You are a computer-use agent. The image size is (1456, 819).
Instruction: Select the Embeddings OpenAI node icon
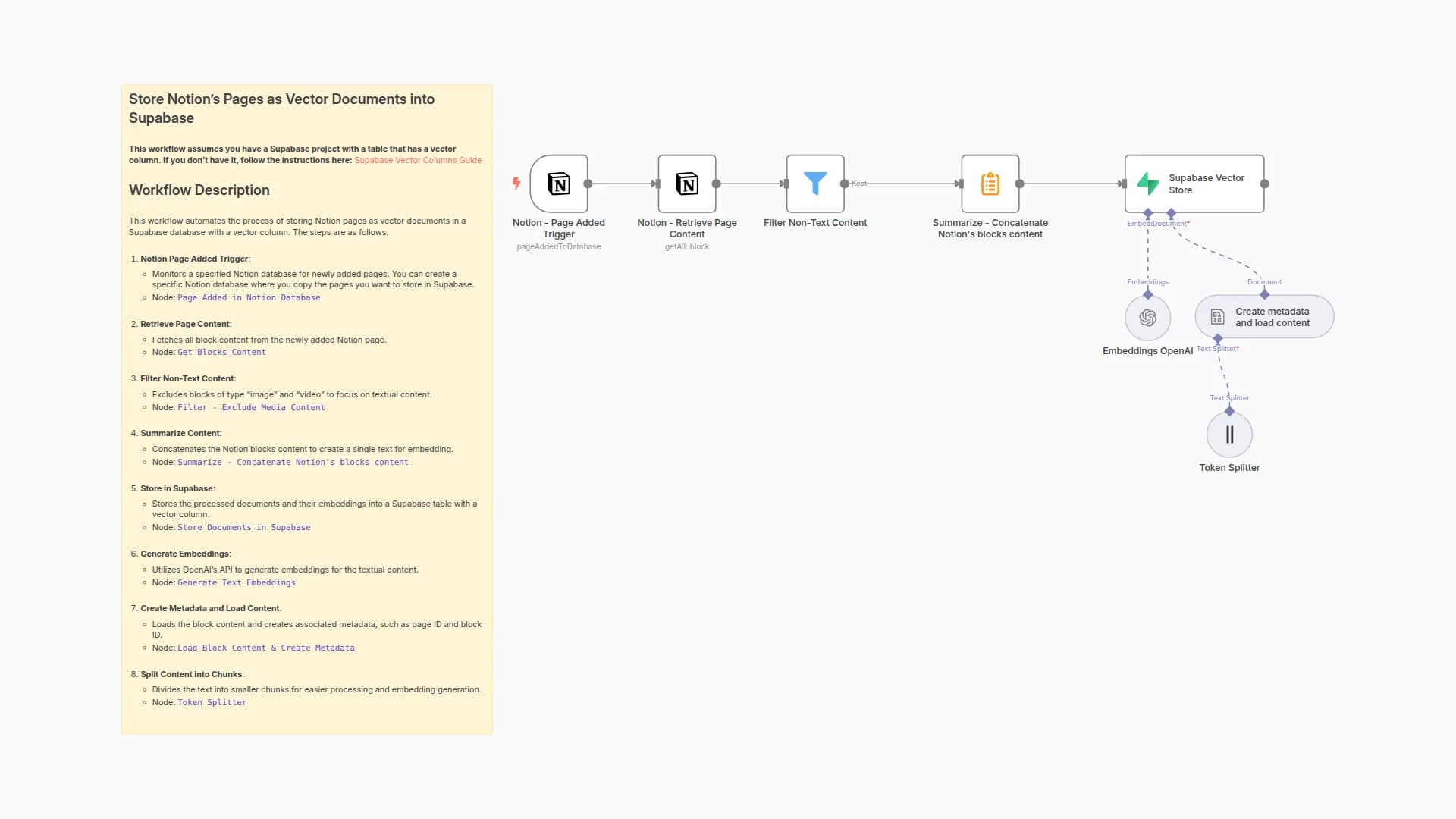point(1148,318)
